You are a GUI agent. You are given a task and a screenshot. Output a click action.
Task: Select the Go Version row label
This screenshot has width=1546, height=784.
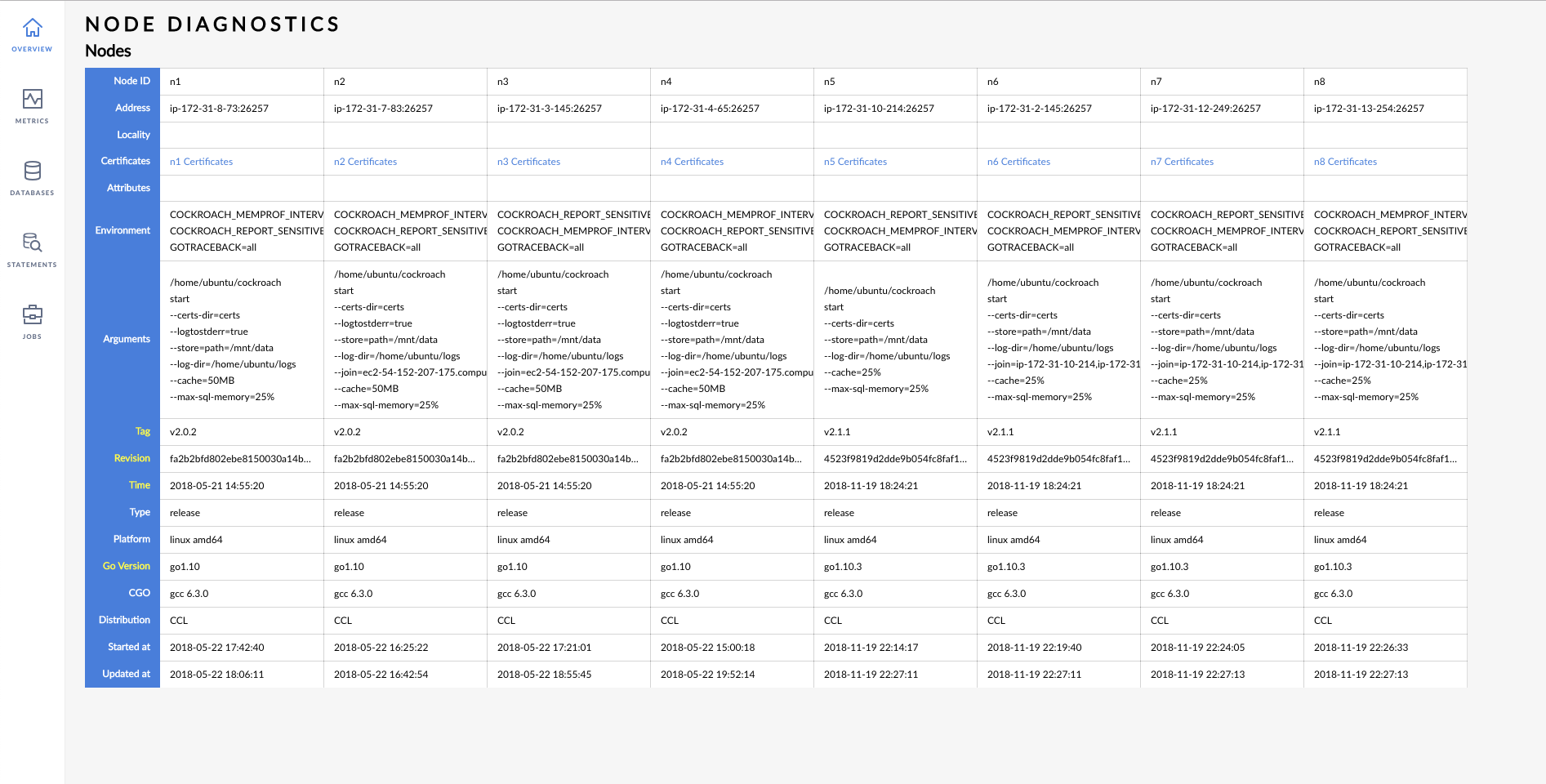coord(126,566)
